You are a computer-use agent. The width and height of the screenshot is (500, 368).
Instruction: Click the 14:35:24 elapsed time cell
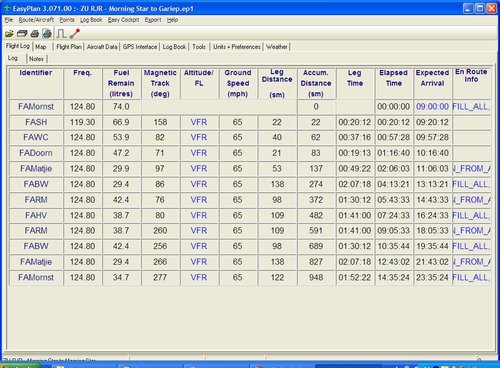394,277
